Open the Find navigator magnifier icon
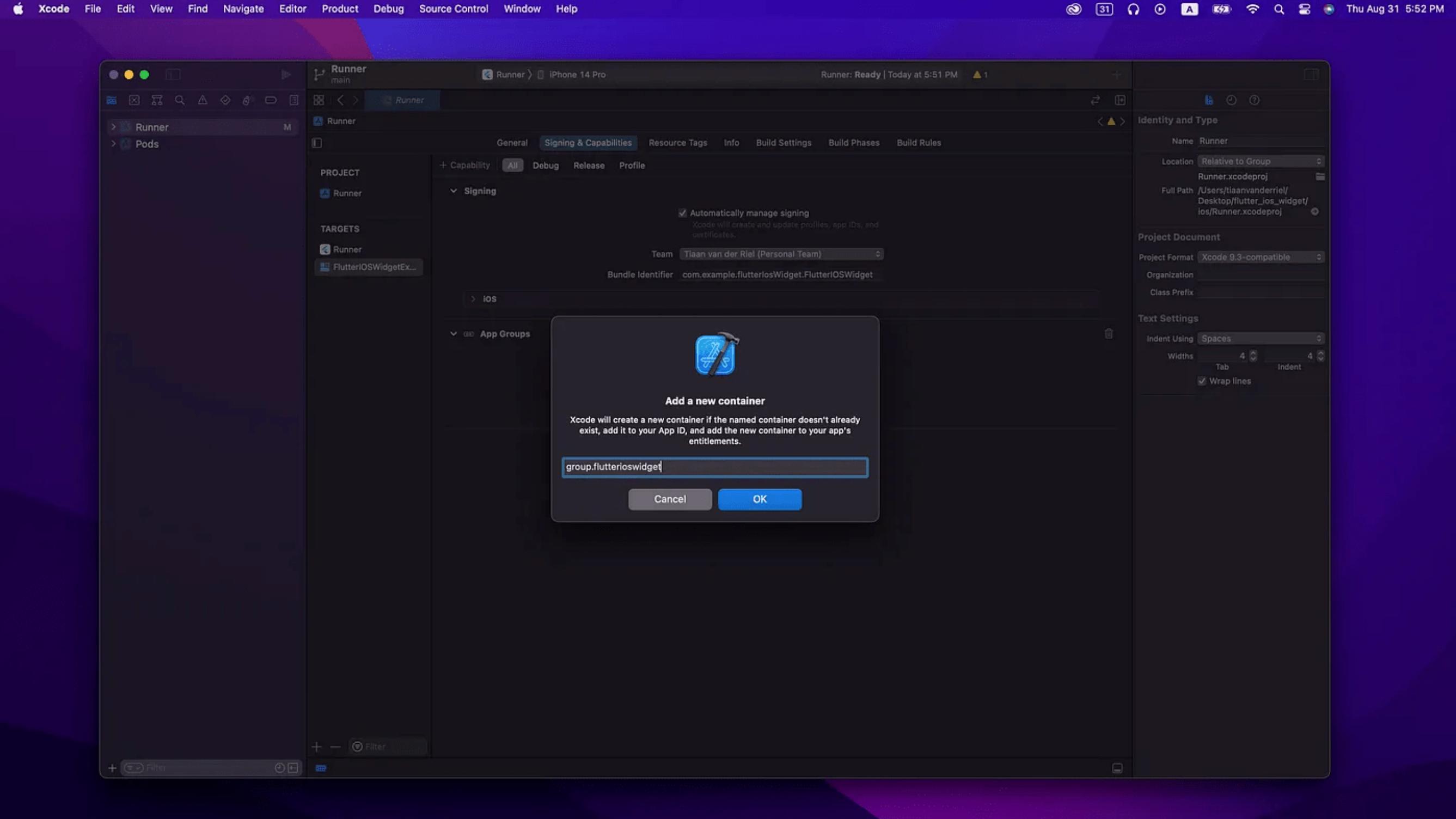The height and width of the screenshot is (819, 1456). [180, 100]
